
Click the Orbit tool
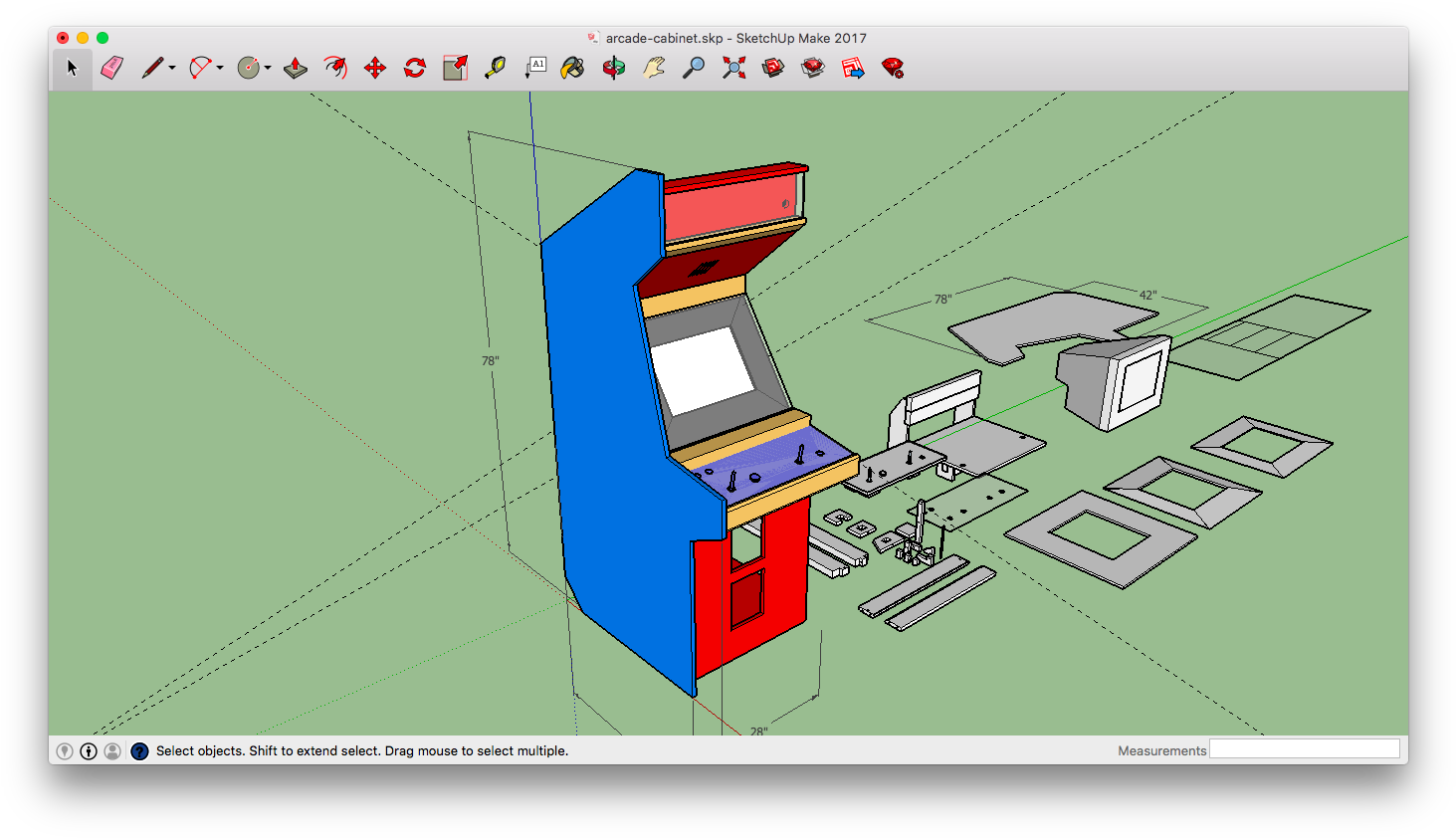[x=614, y=68]
